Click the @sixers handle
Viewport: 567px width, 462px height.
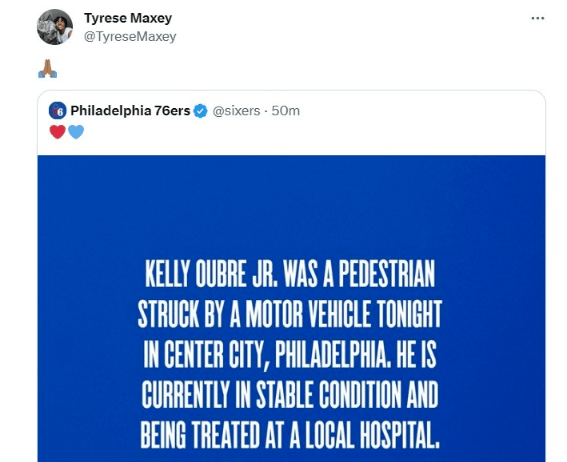(236, 111)
